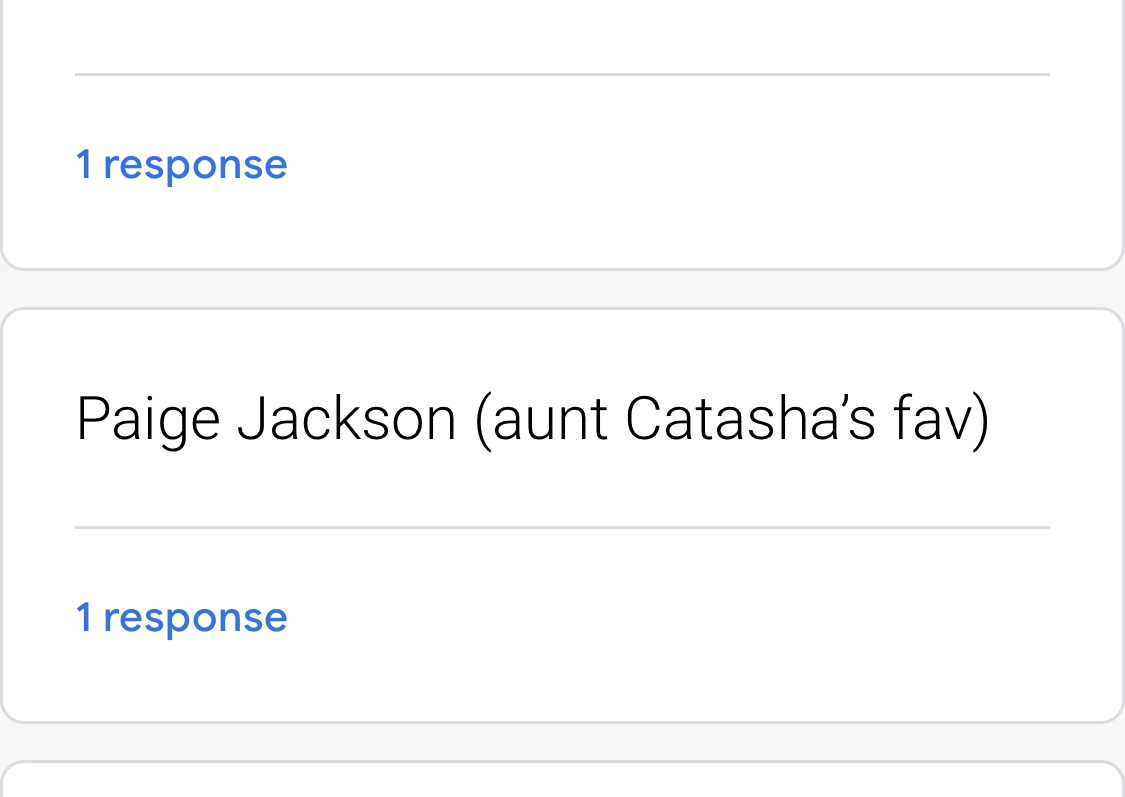Click the Paige Jackson answer text
Screen dimensions: 1125x797
[x=532, y=420]
